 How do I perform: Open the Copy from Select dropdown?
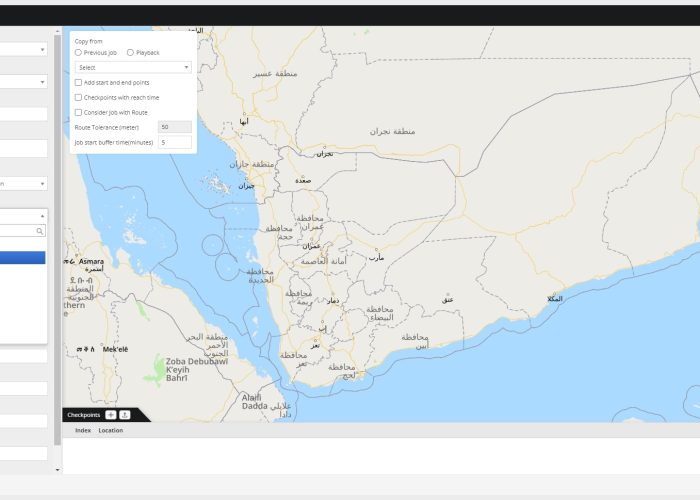pyautogui.click(x=132, y=67)
